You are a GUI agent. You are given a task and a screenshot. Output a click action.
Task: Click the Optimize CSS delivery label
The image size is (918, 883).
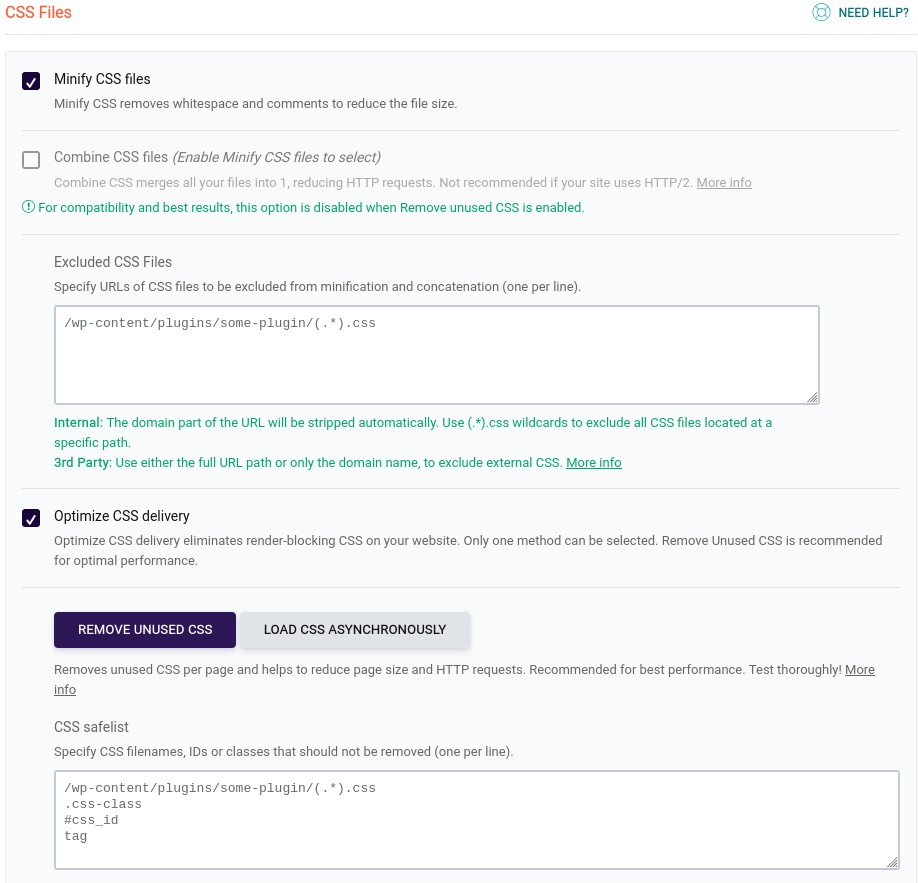pyautogui.click(x=122, y=516)
